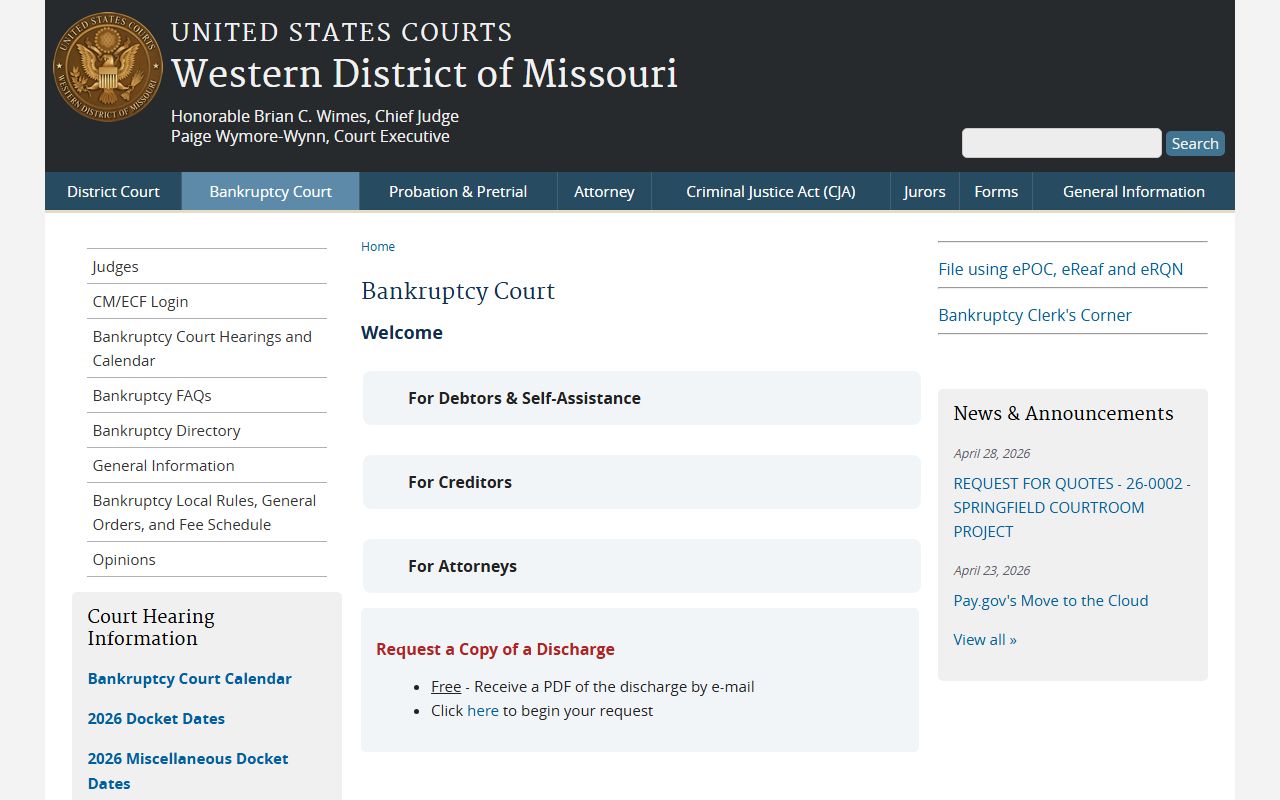1280x800 pixels.
Task: Click 'here' to begin discharge request
Action: (x=483, y=710)
